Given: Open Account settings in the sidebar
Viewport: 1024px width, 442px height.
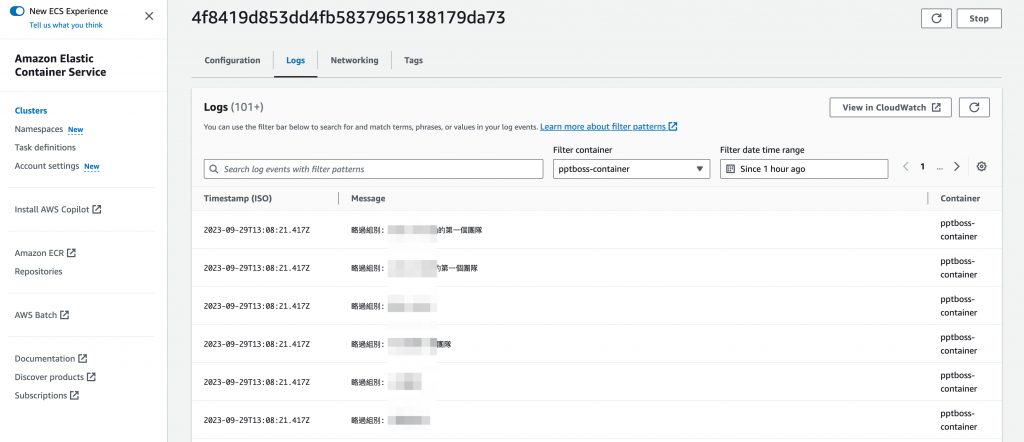Looking at the screenshot, I should click(47, 166).
